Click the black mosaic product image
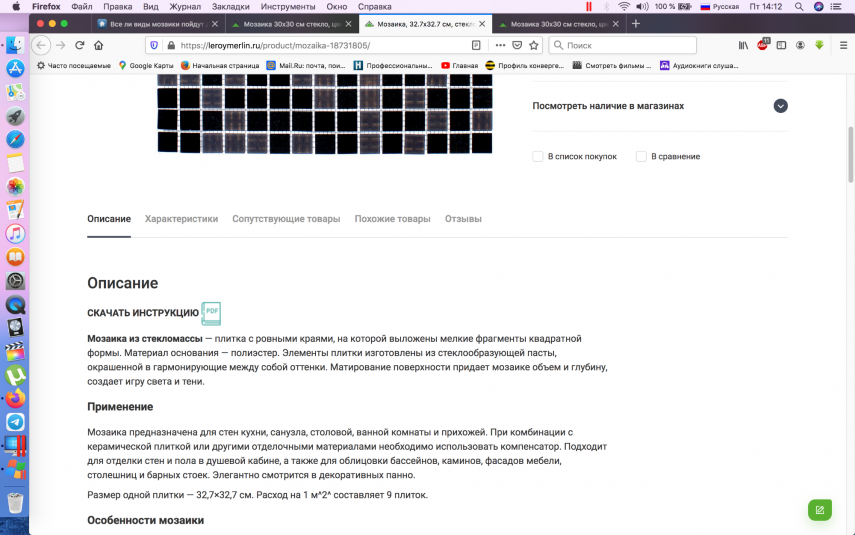Screen dimensions: 855x535 325,114
